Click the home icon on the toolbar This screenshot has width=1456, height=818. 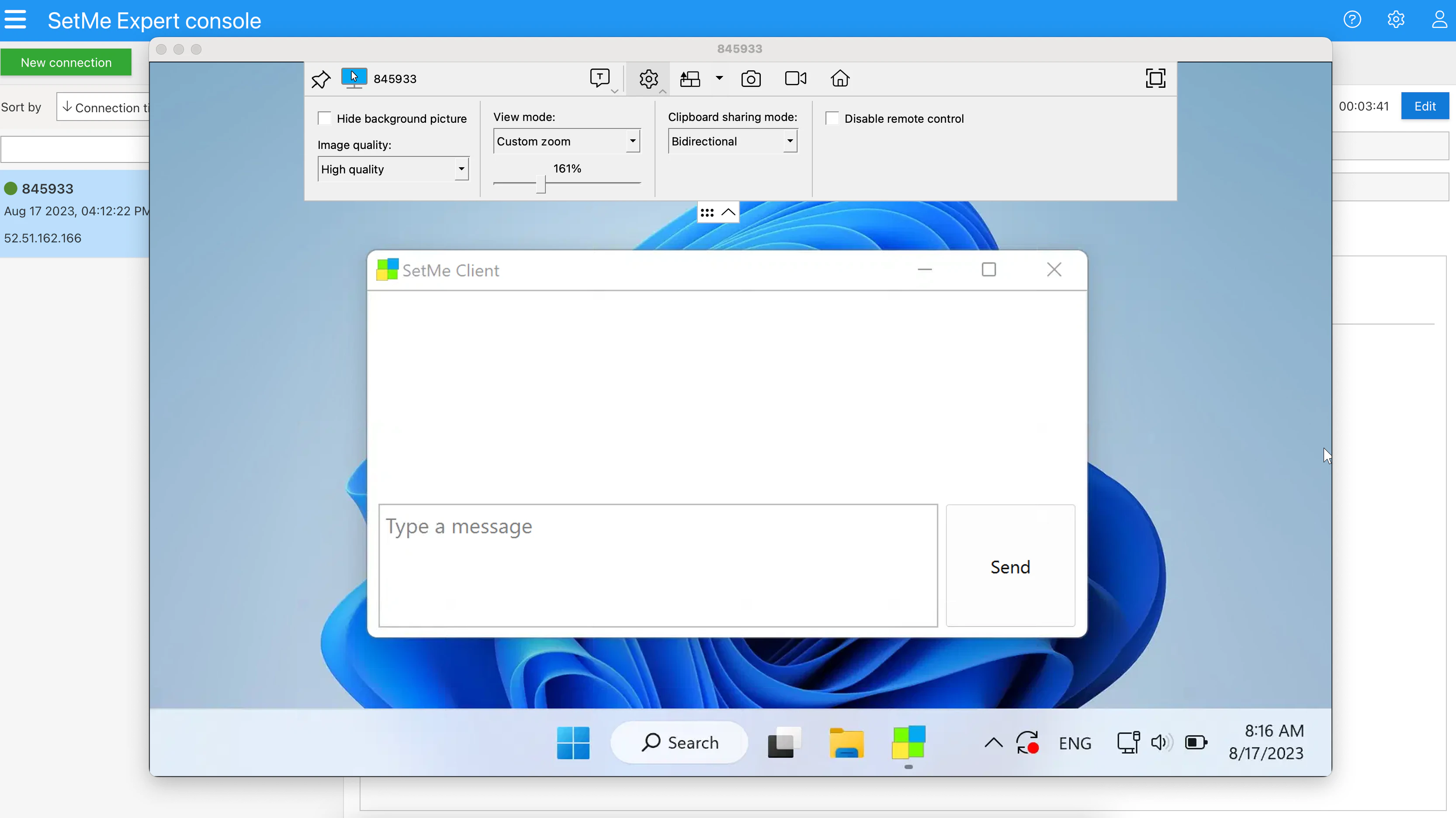[840, 79]
